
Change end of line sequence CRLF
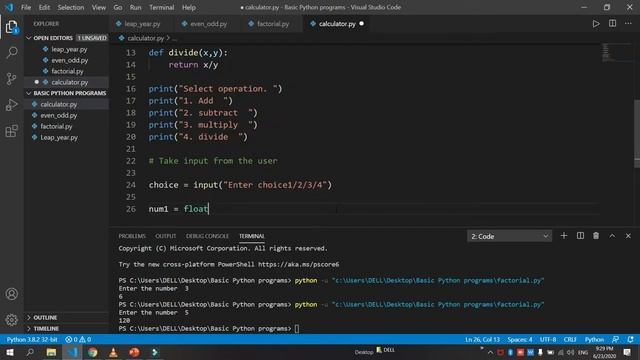(570, 340)
